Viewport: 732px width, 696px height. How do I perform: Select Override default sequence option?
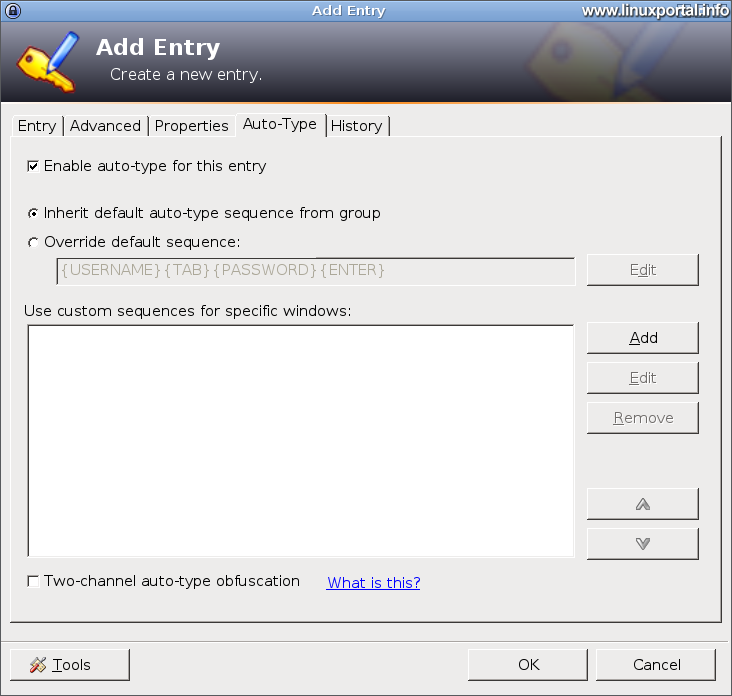pyautogui.click(x=33, y=242)
